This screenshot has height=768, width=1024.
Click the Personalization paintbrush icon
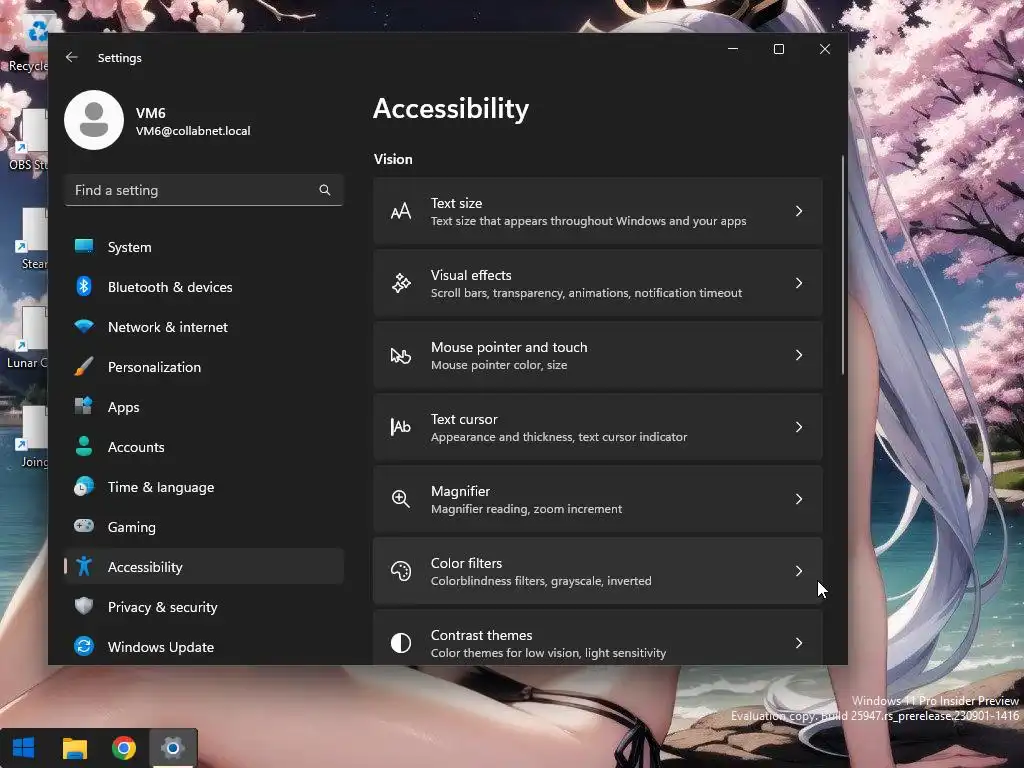coord(84,366)
